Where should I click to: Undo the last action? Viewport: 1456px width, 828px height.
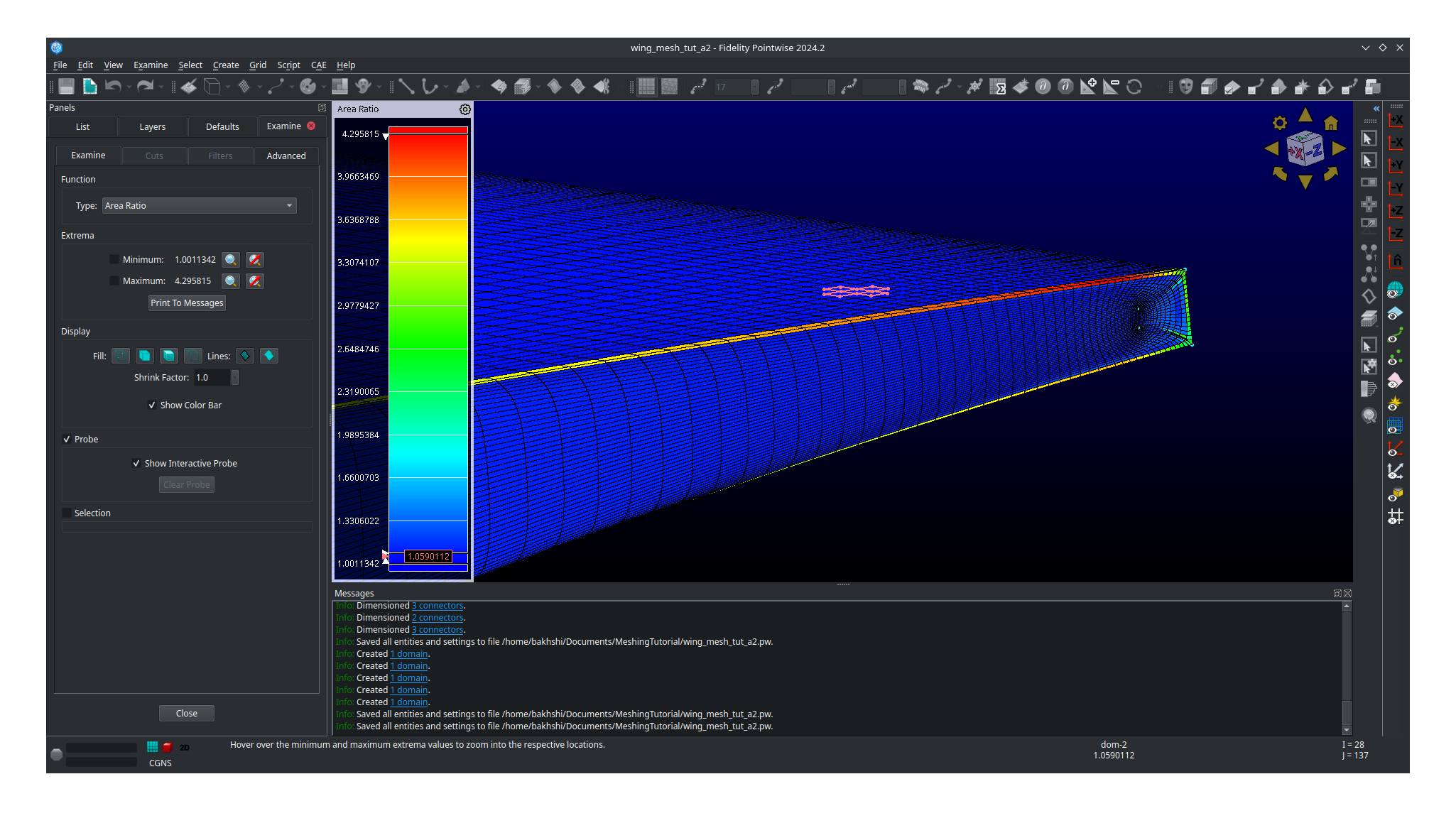(x=114, y=86)
